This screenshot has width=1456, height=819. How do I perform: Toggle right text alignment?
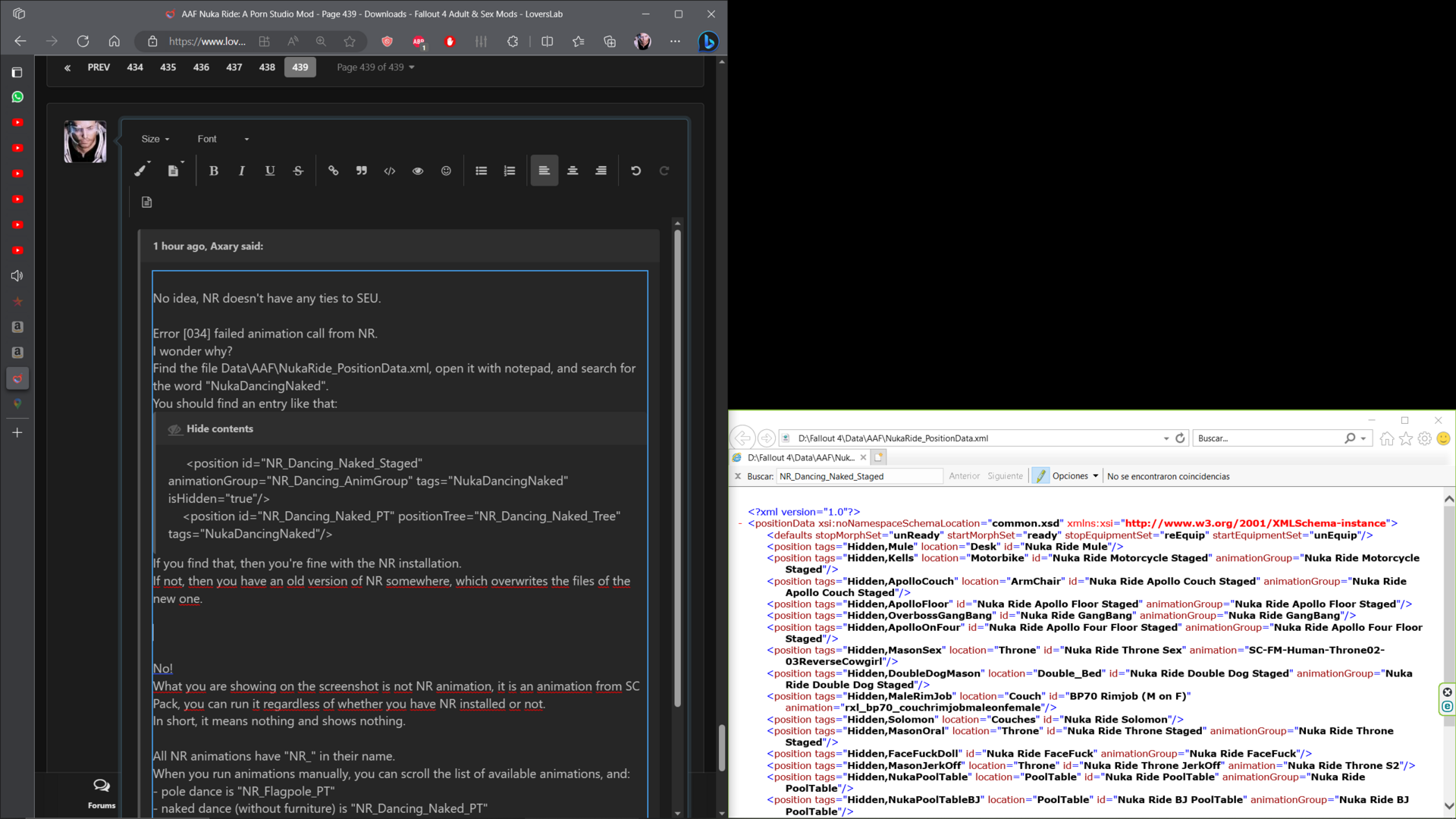coord(601,171)
